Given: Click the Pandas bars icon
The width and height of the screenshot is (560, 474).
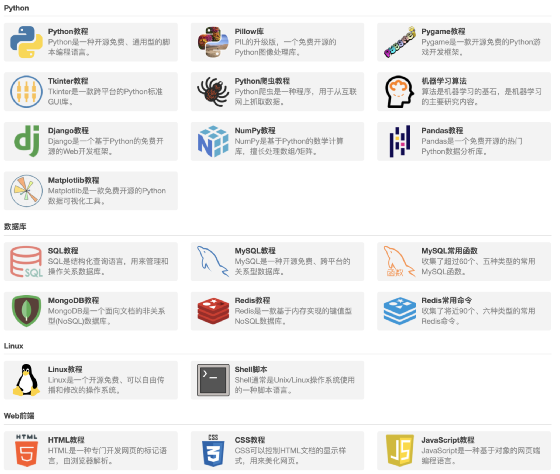Looking at the screenshot, I should click(400, 141).
